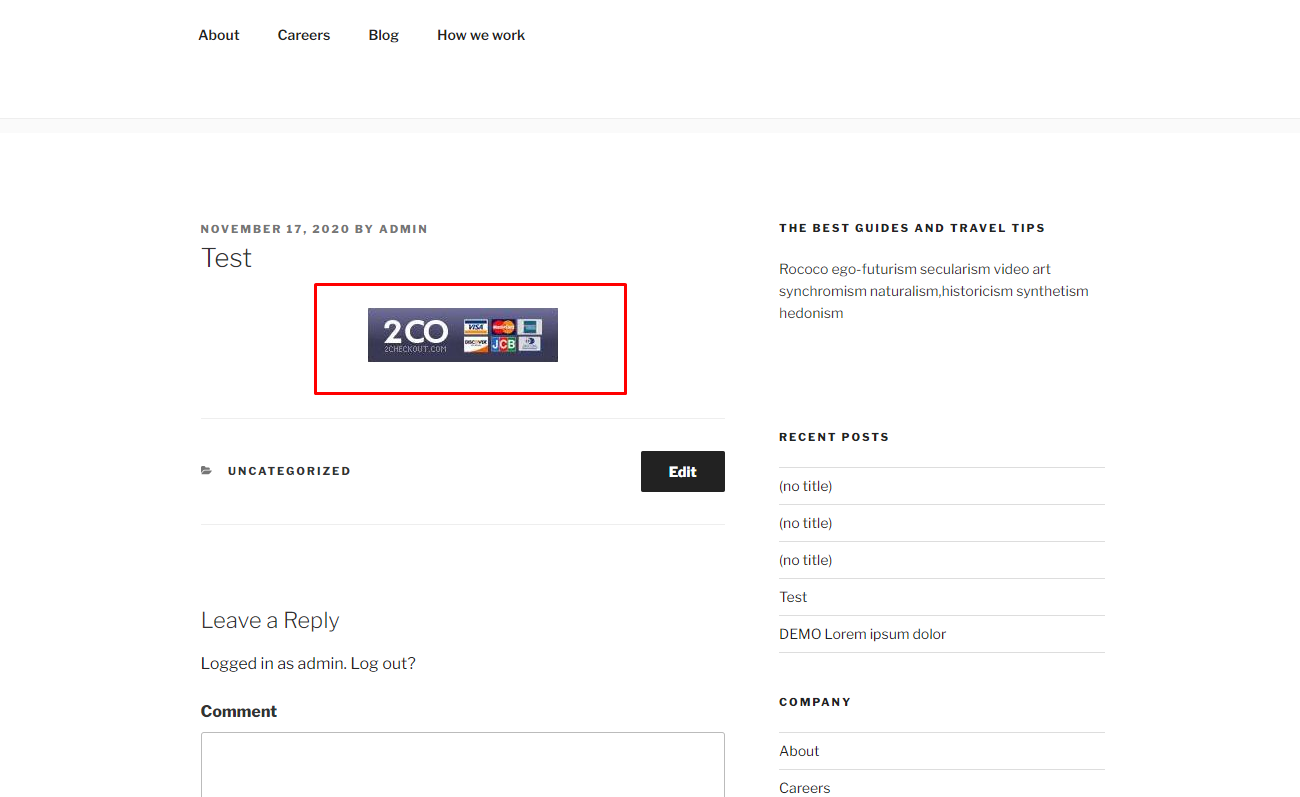Open the second (no title) recent post

click(x=806, y=523)
